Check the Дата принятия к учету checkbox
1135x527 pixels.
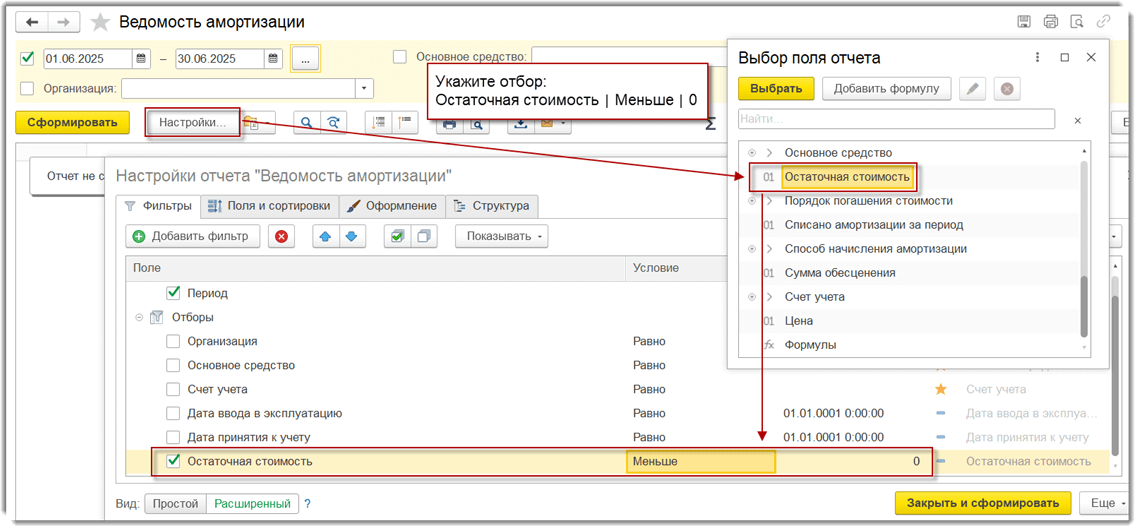[x=173, y=437]
